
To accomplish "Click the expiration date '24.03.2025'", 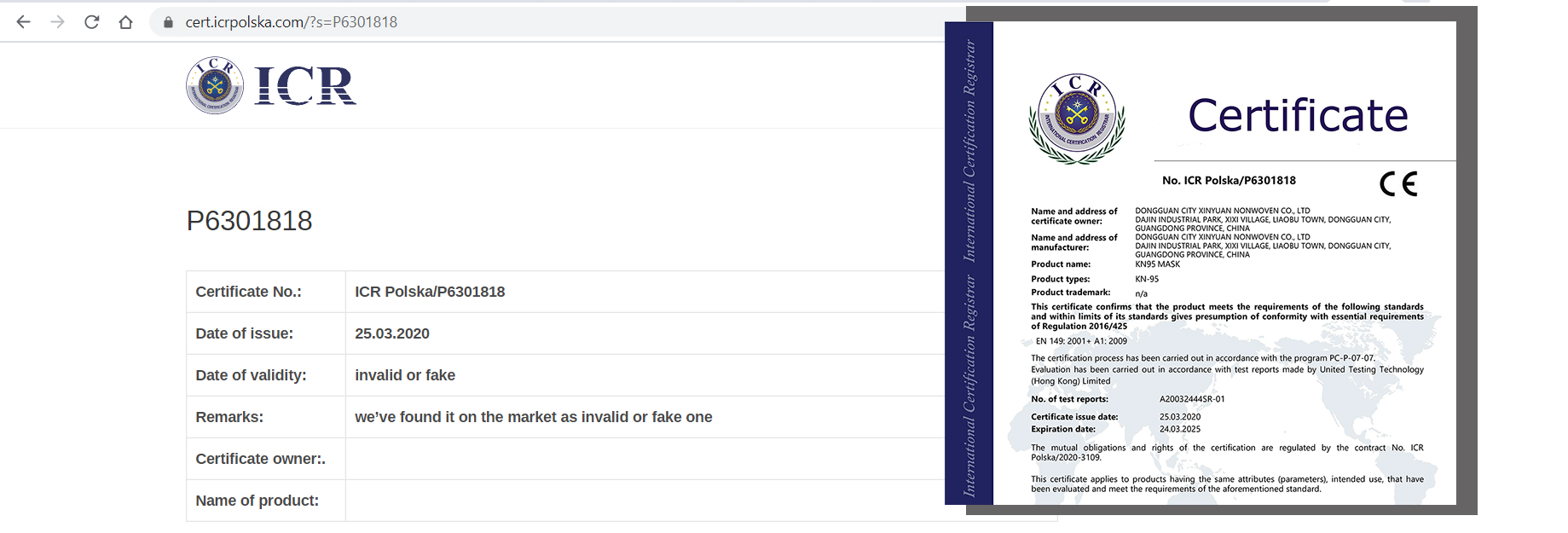I will click(1180, 429).
